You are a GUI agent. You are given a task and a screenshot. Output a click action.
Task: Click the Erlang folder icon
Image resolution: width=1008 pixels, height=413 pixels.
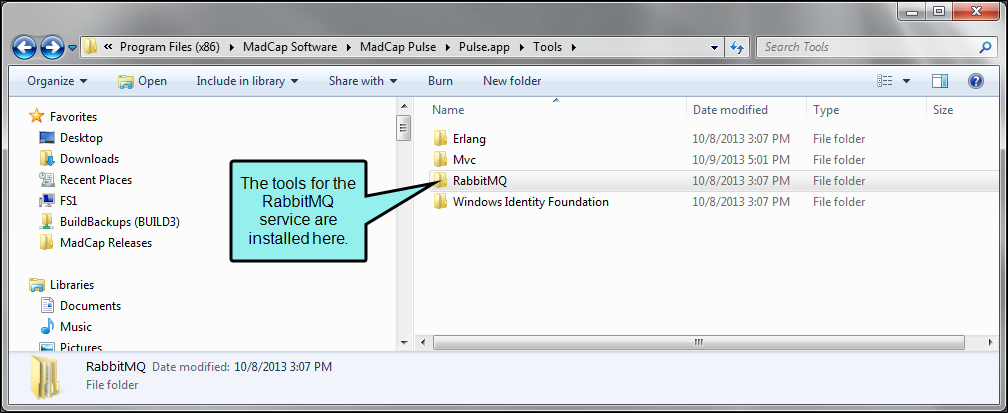440,138
